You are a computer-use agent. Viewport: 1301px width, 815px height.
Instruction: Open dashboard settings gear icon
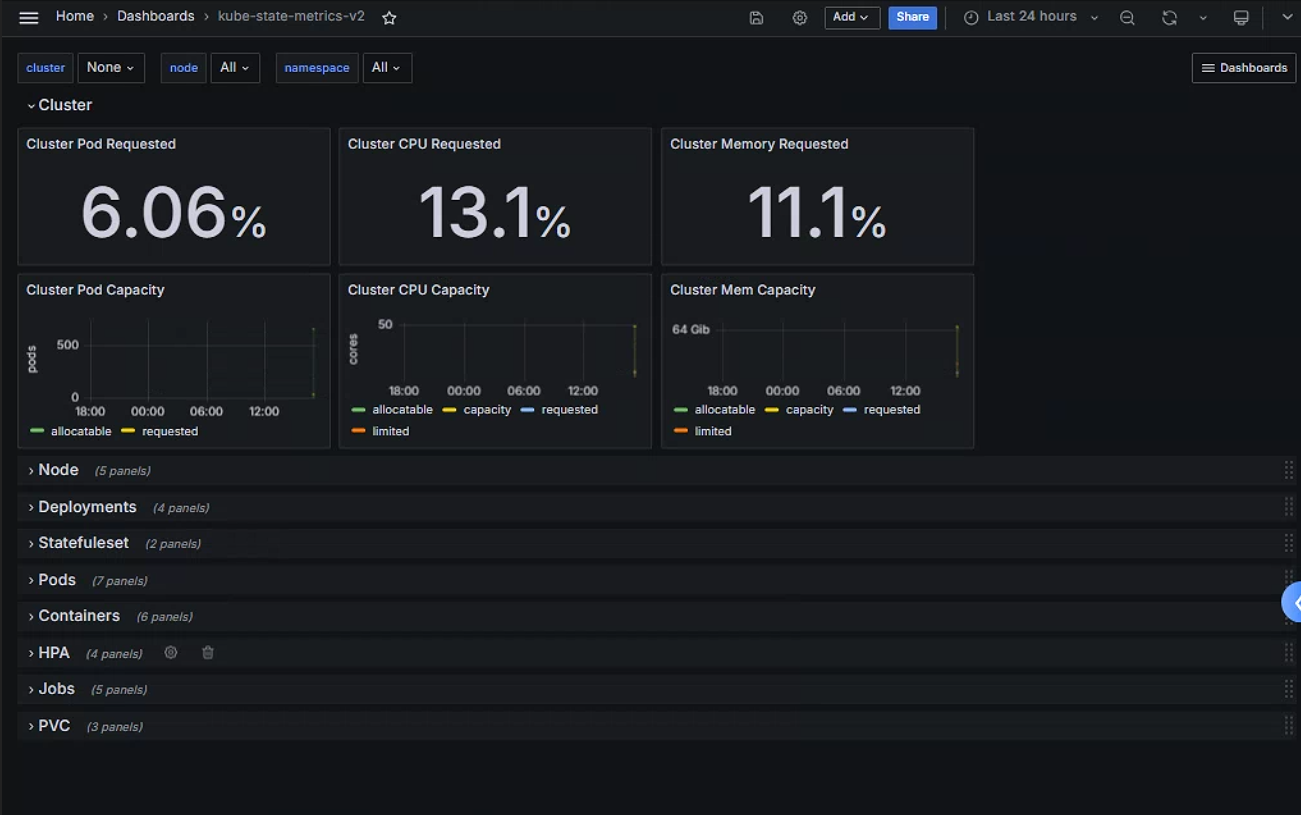800,18
